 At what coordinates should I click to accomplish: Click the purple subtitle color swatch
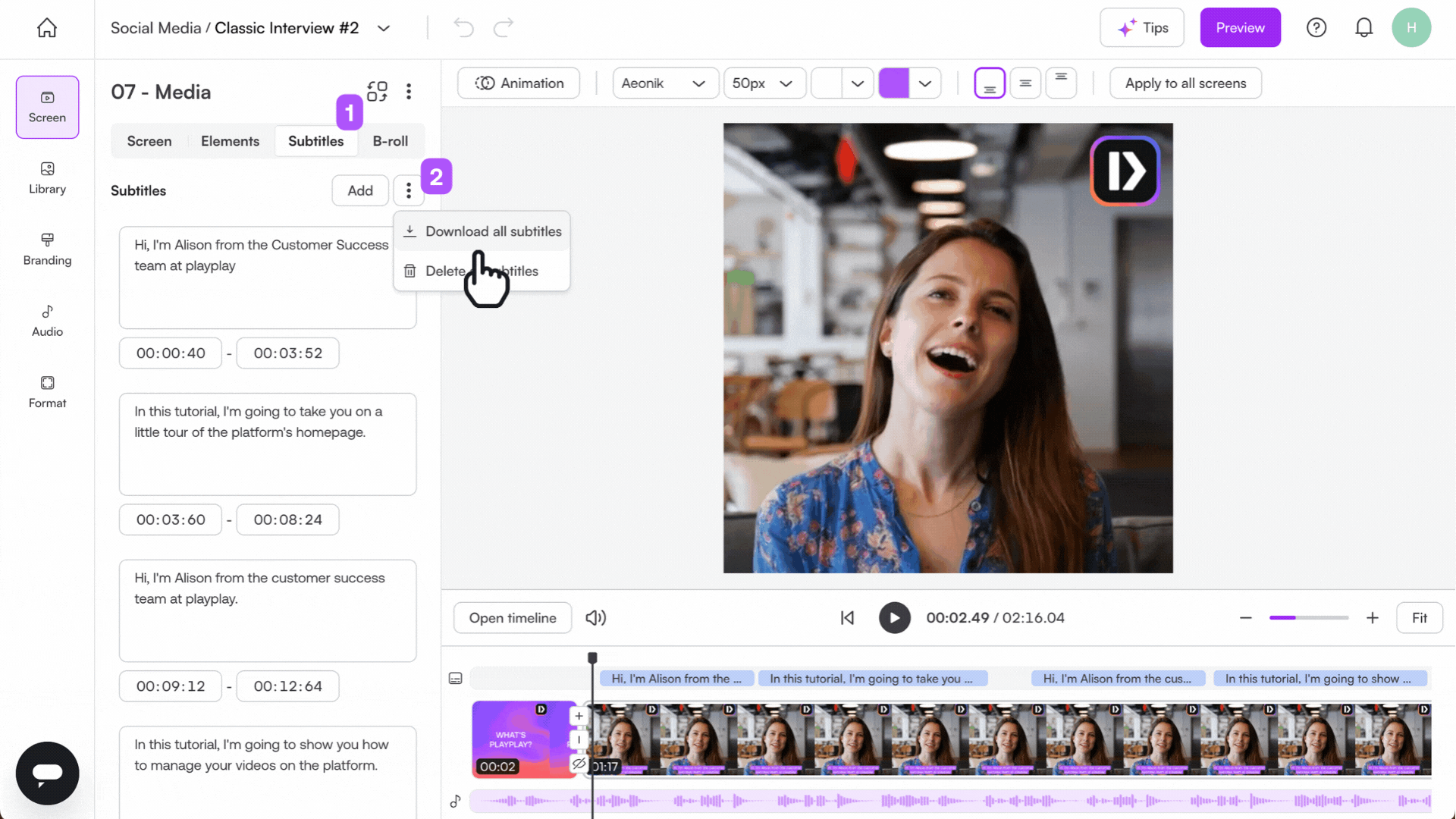893,83
